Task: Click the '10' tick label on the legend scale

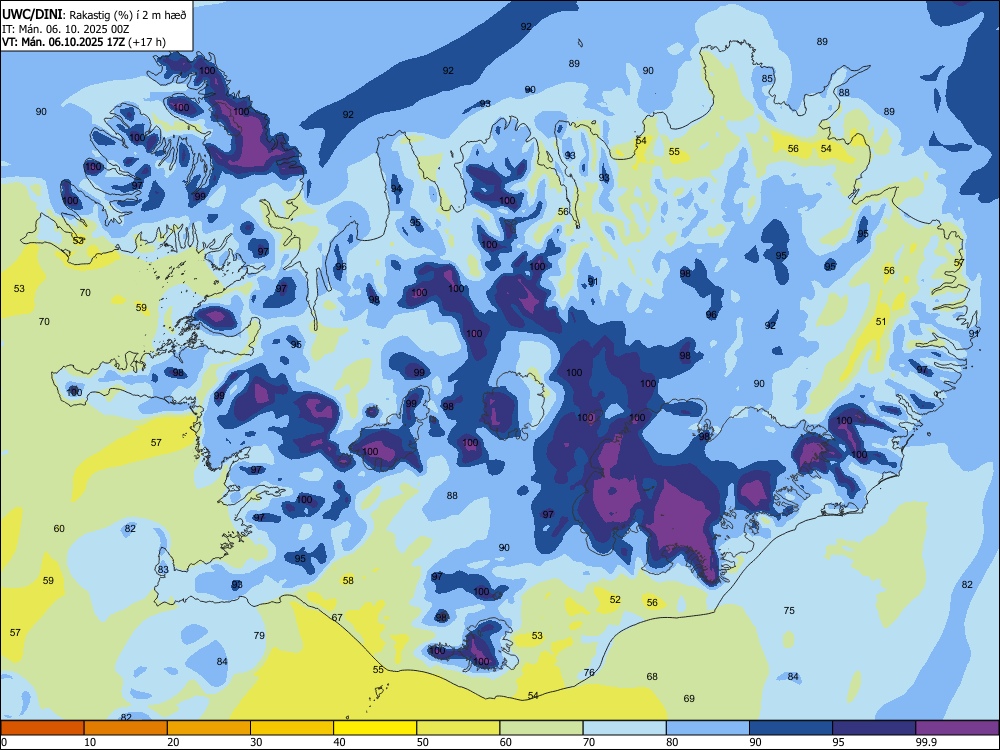Action: [90, 742]
